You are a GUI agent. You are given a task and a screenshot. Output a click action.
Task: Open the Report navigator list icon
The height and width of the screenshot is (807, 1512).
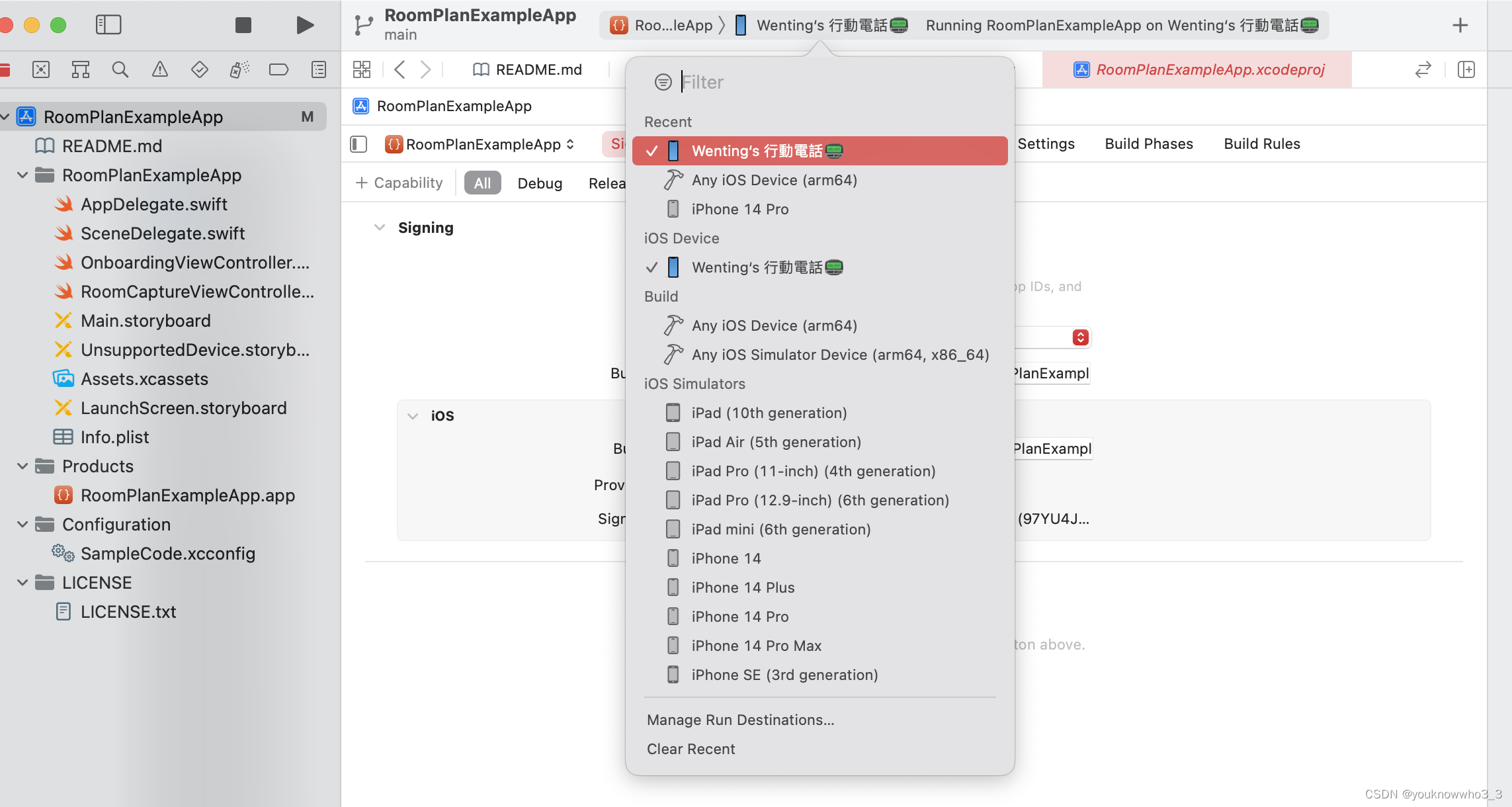coord(318,69)
